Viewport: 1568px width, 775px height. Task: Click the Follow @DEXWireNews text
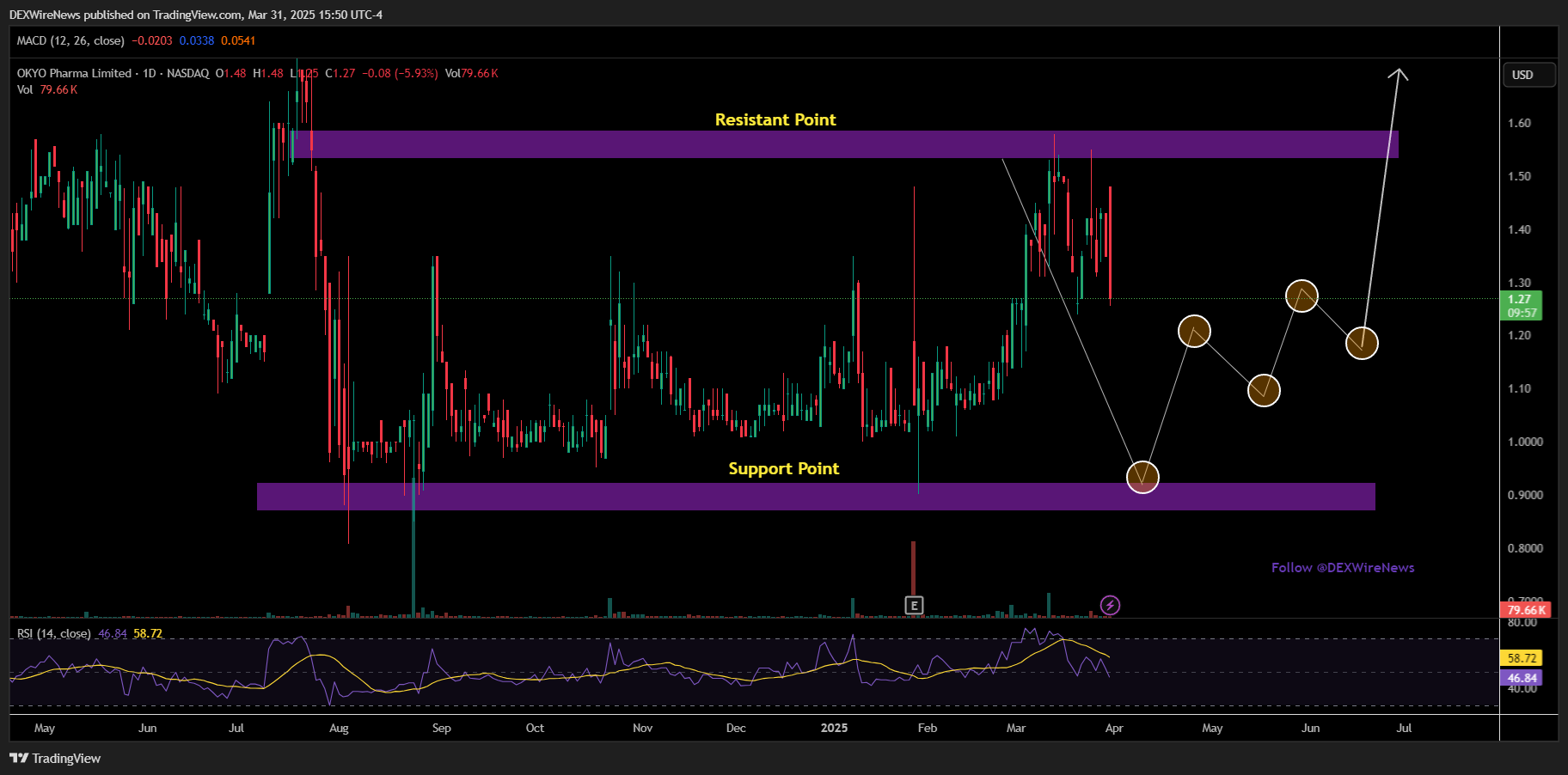coord(1342,567)
